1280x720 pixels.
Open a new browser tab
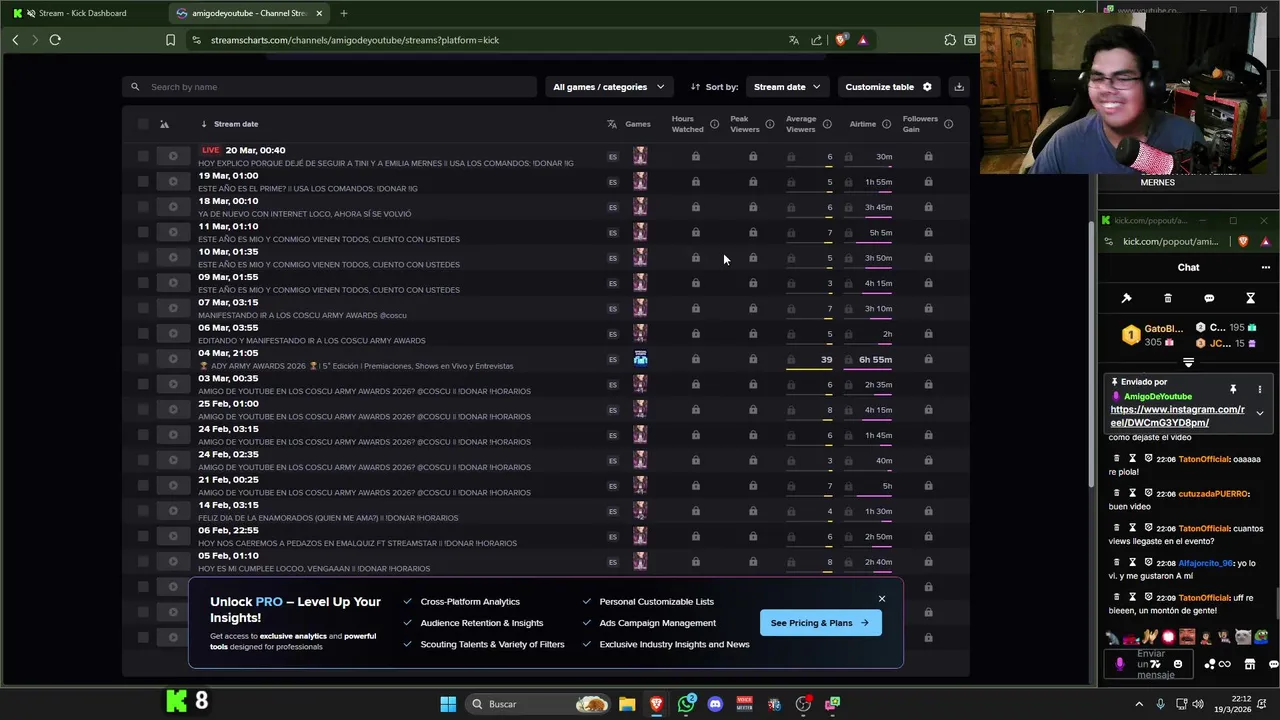pyautogui.click(x=344, y=13)
